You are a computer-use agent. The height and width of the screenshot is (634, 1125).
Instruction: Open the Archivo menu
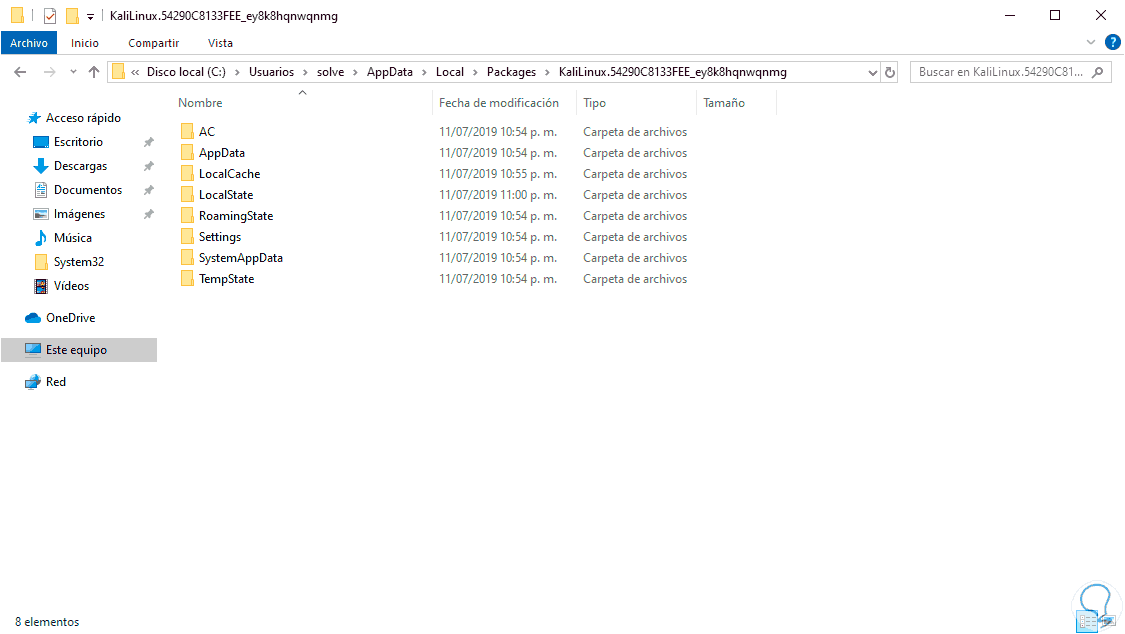tap(29, 43)
